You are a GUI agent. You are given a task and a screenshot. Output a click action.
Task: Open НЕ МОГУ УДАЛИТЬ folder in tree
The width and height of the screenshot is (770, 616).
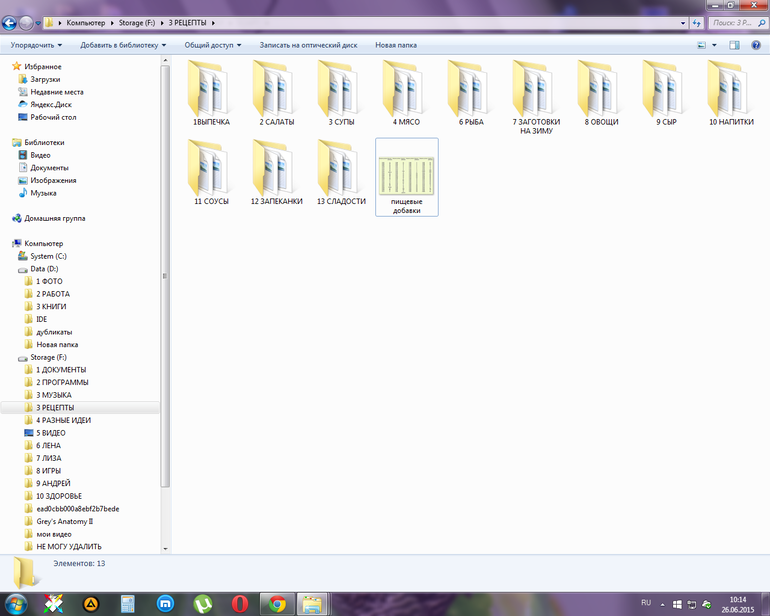pyautogui.click(x=69, y=547)
